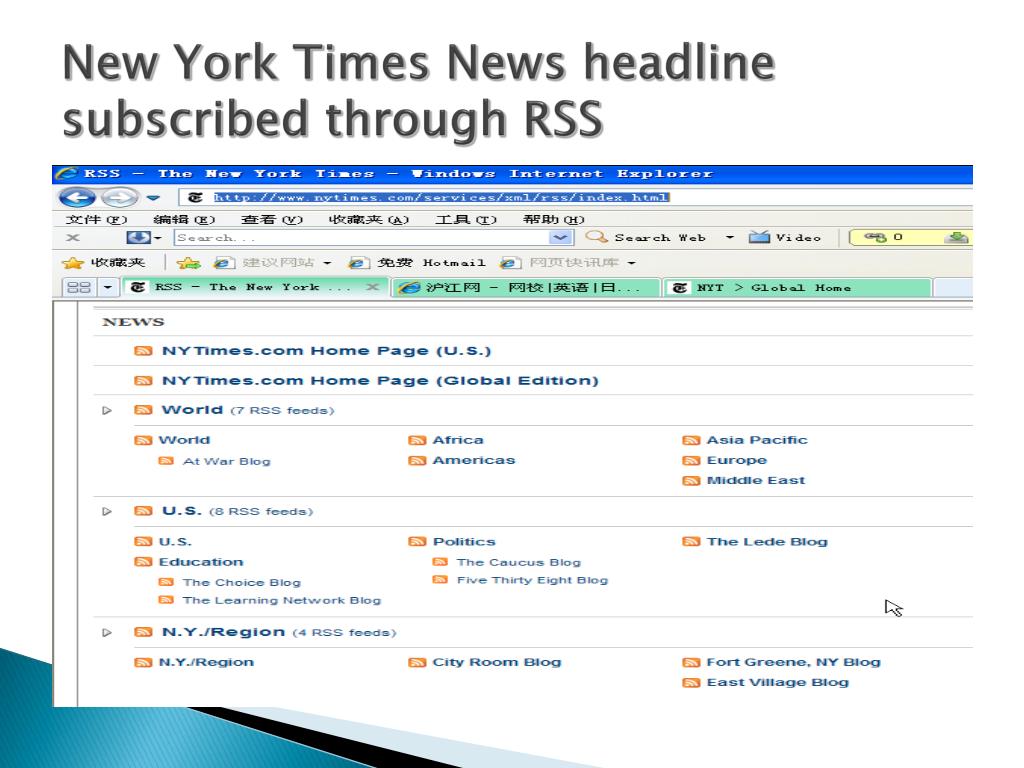
Task: Open the Americas feed link
Action: tap(473, 460)
